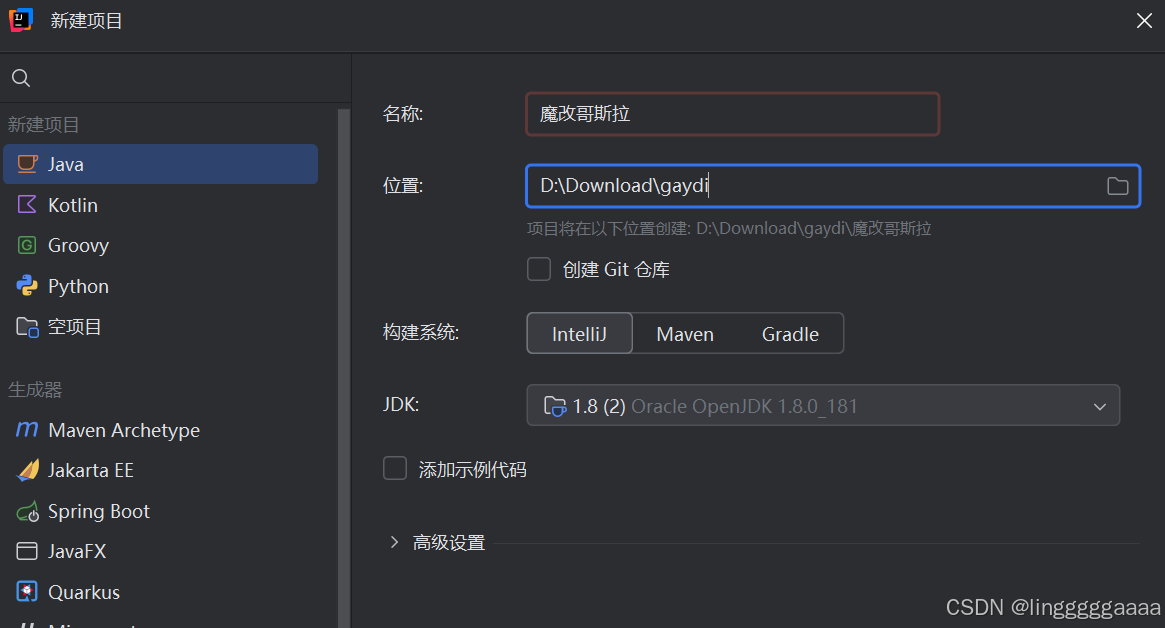The height and width of the screenshot is (628, 1165).
Task: Choose Groovy project type
Action: (x=160, y=245)
